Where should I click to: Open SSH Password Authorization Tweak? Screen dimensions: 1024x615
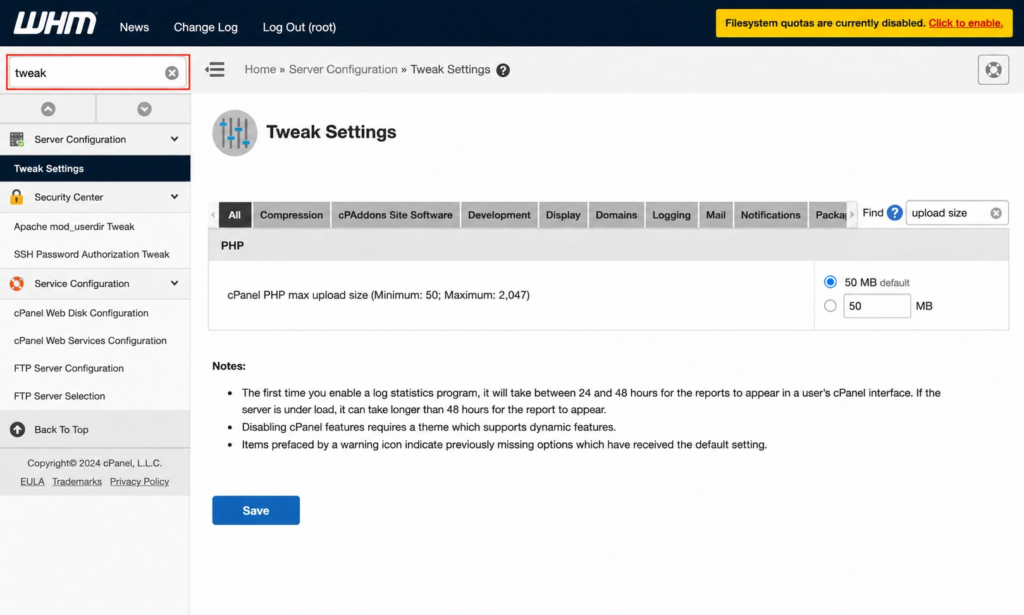point(91,254)
